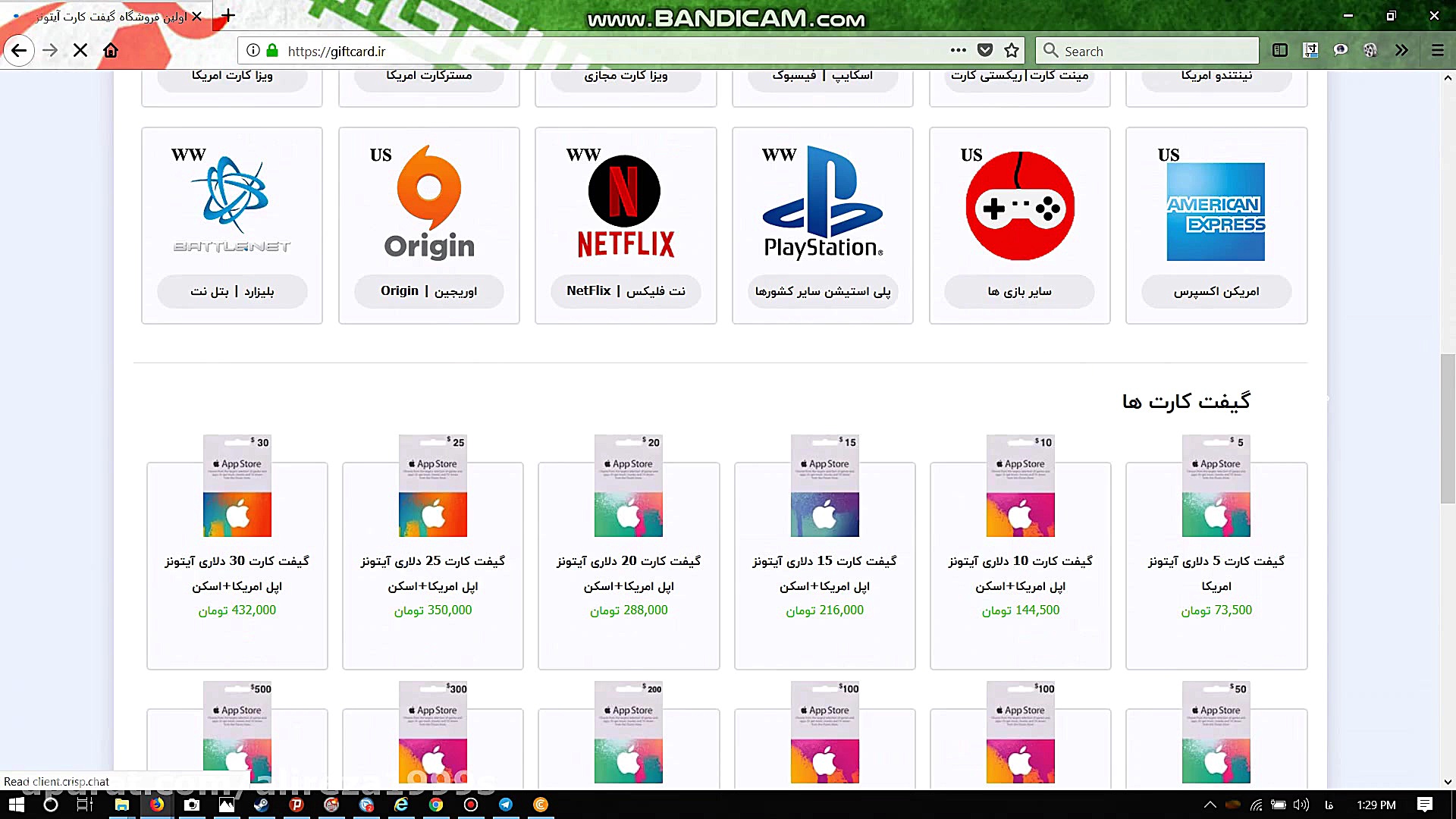
Task: Expand the toolbar overflow chevron
Action: coord(1401,51)
